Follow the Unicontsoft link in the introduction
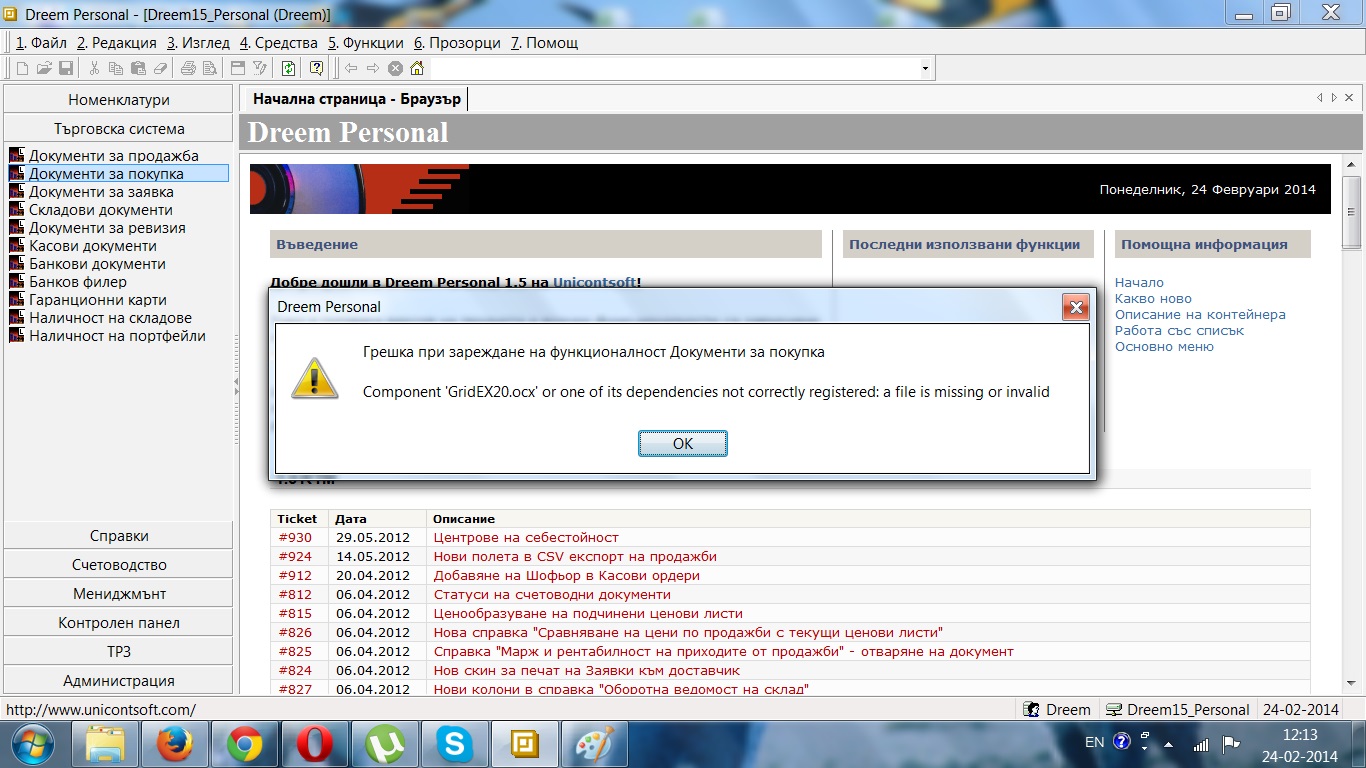This screenshot has height=768, width=1366. [594, 283]
